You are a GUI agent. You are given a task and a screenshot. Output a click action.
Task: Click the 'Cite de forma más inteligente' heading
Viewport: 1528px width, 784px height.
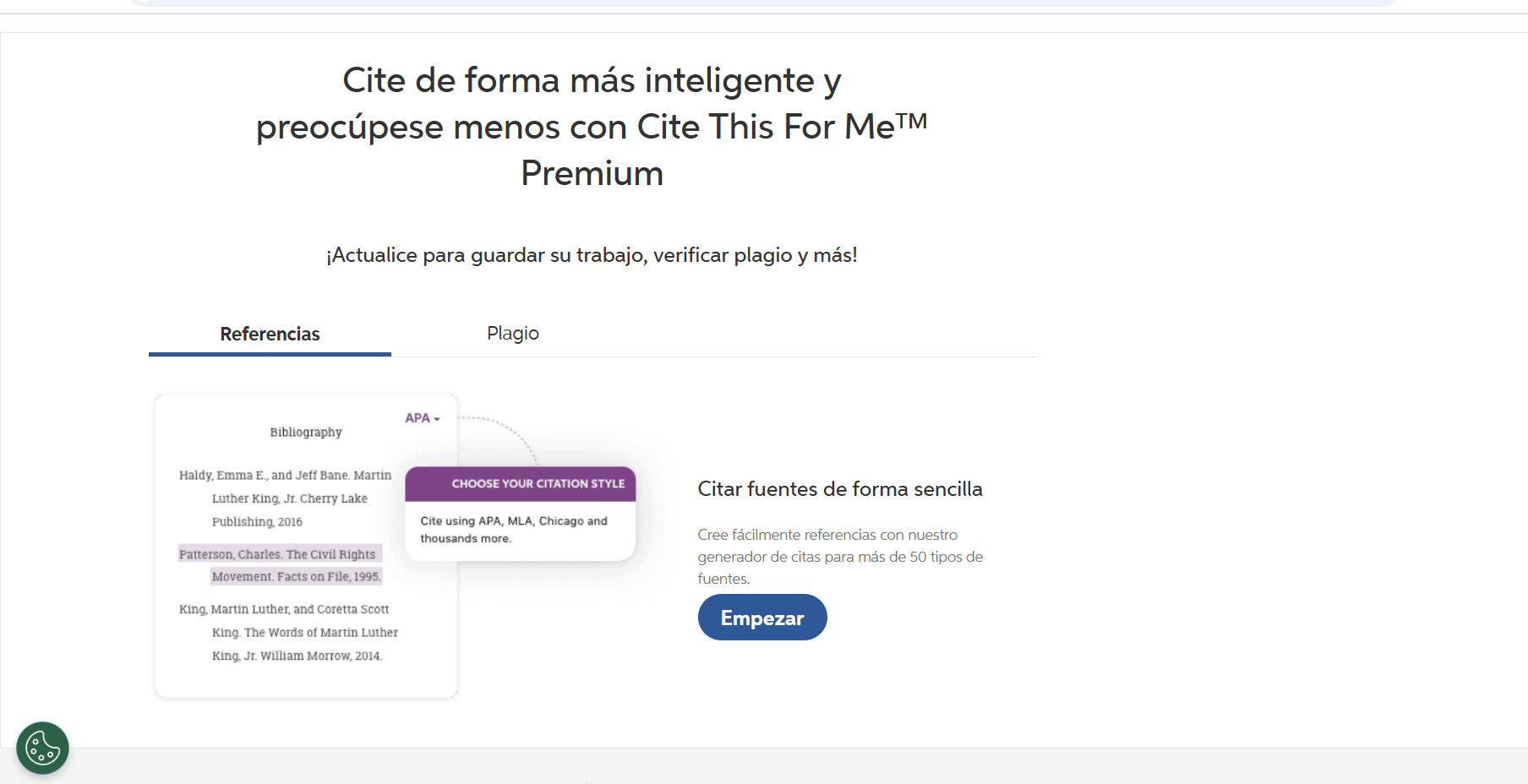(592, 81)
